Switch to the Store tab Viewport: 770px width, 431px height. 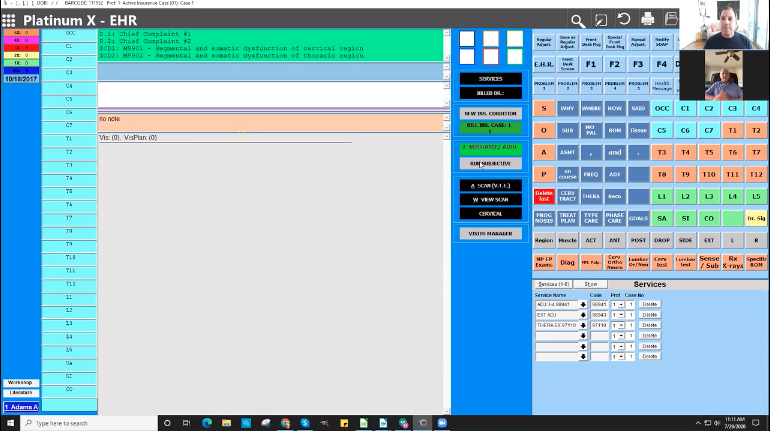pyautogui.click(x=591, y=284)
